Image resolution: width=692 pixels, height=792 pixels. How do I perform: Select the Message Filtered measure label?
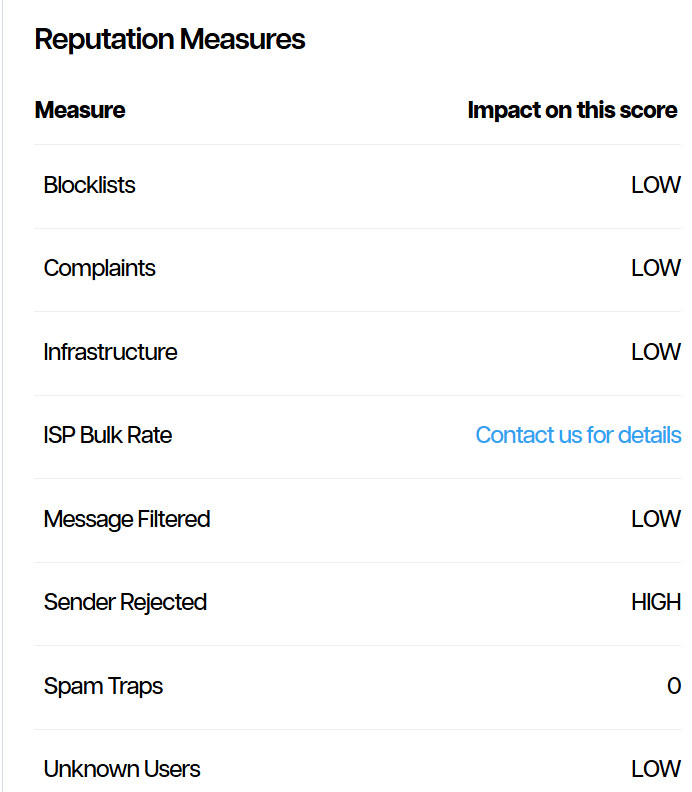tap(126, 519)
